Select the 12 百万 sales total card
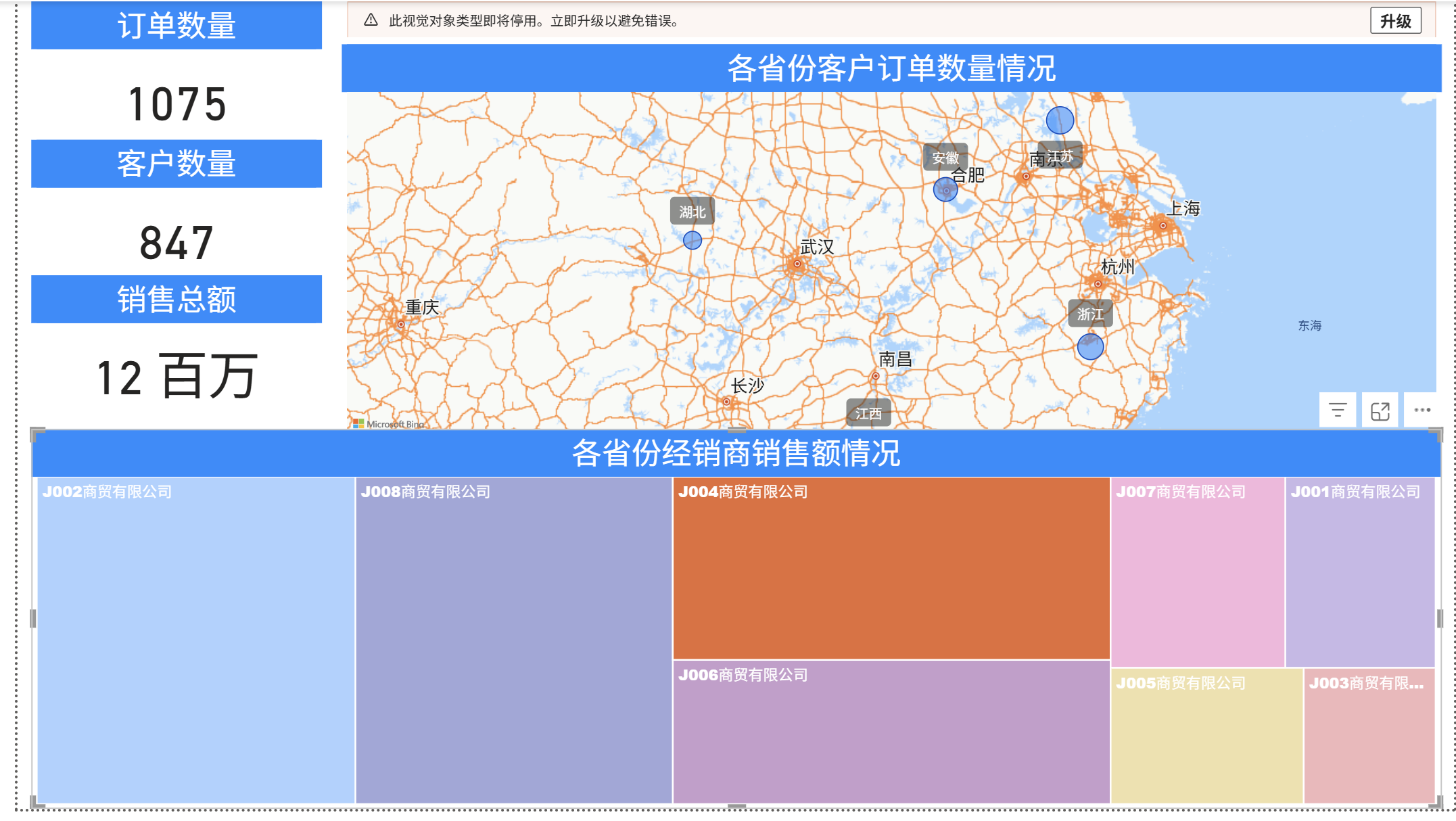1456x821 pixels. click(x=177, y=377)
